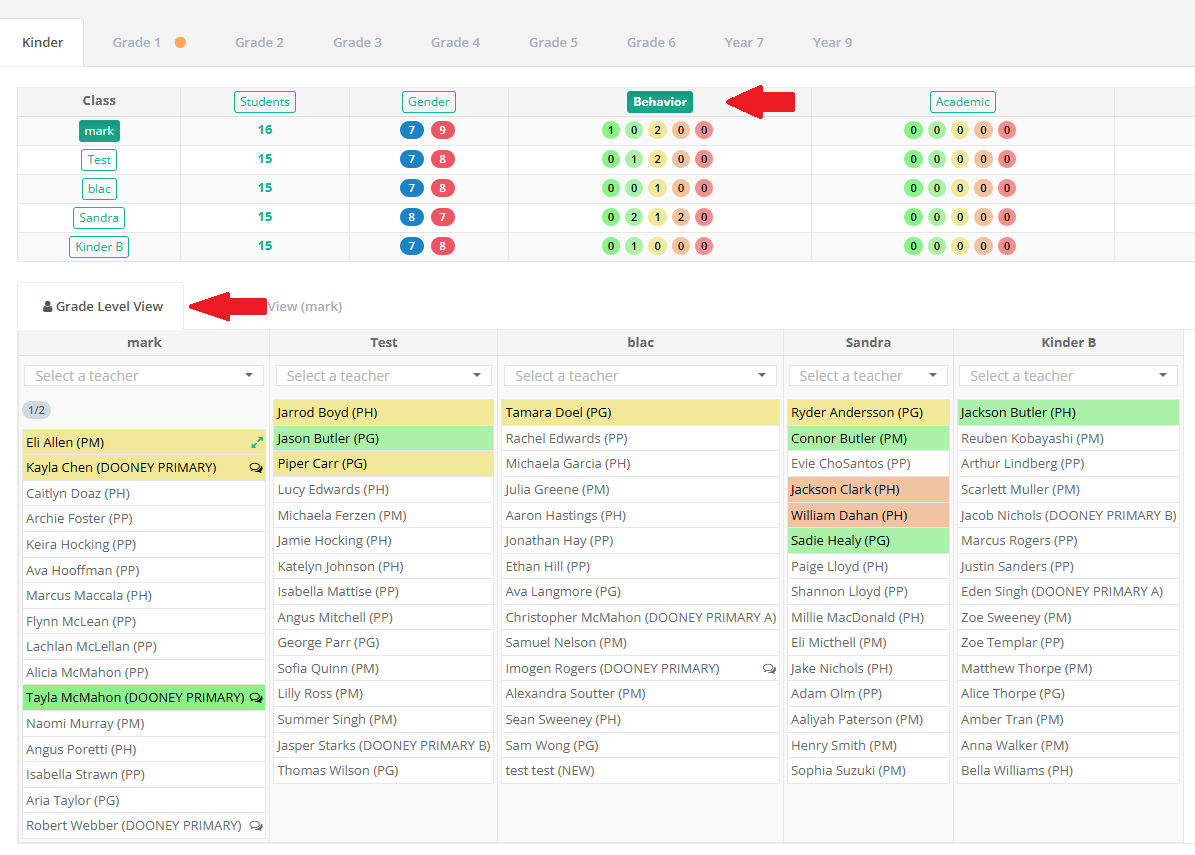The width and height of the screenshot is (1195, 855).
Task: Toggle the Academic highlight filter
Action: click(963, 102)
